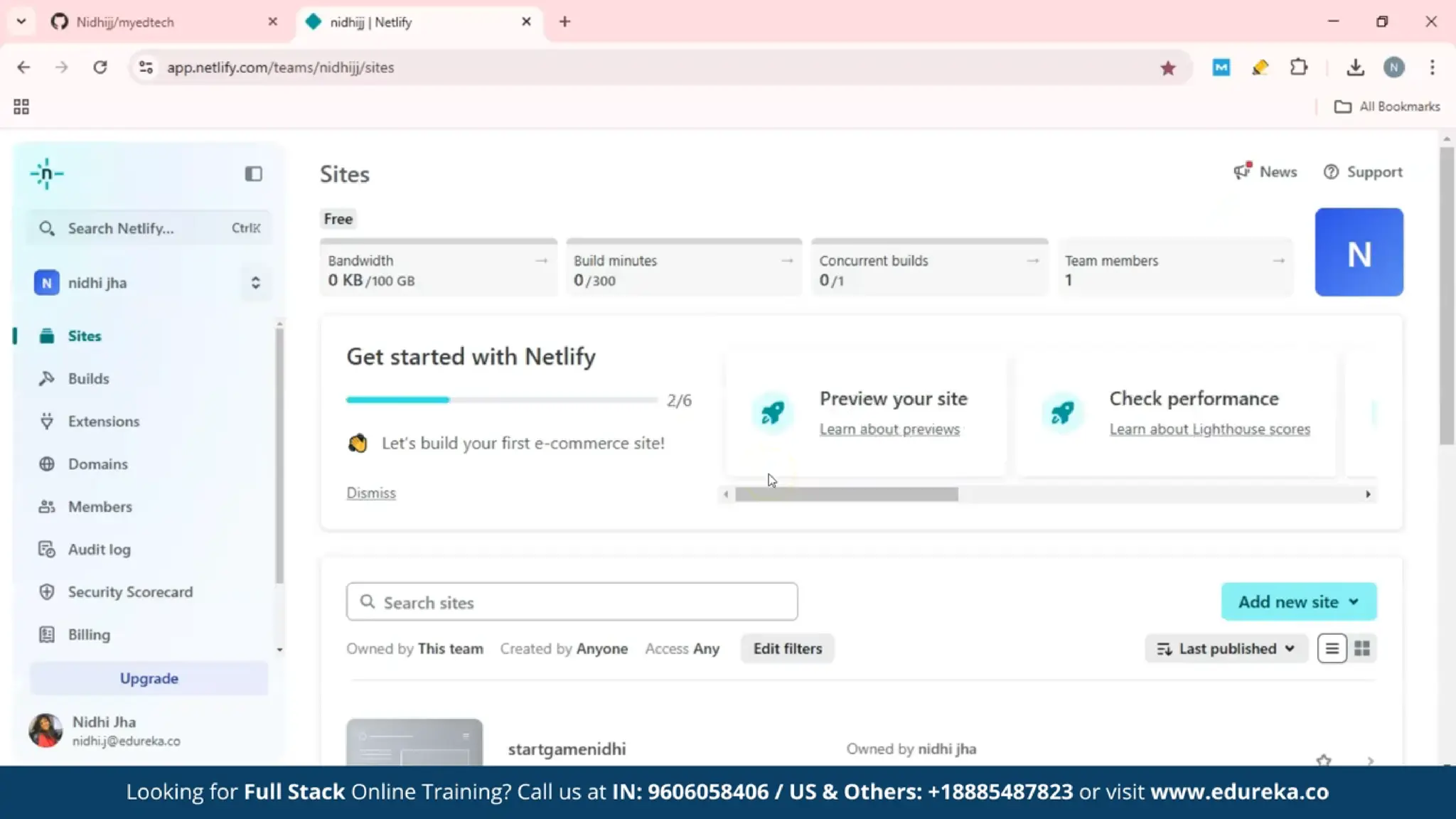Open the yellow highlighter extension icon

pyautogui.click(x=1260, y=67)
